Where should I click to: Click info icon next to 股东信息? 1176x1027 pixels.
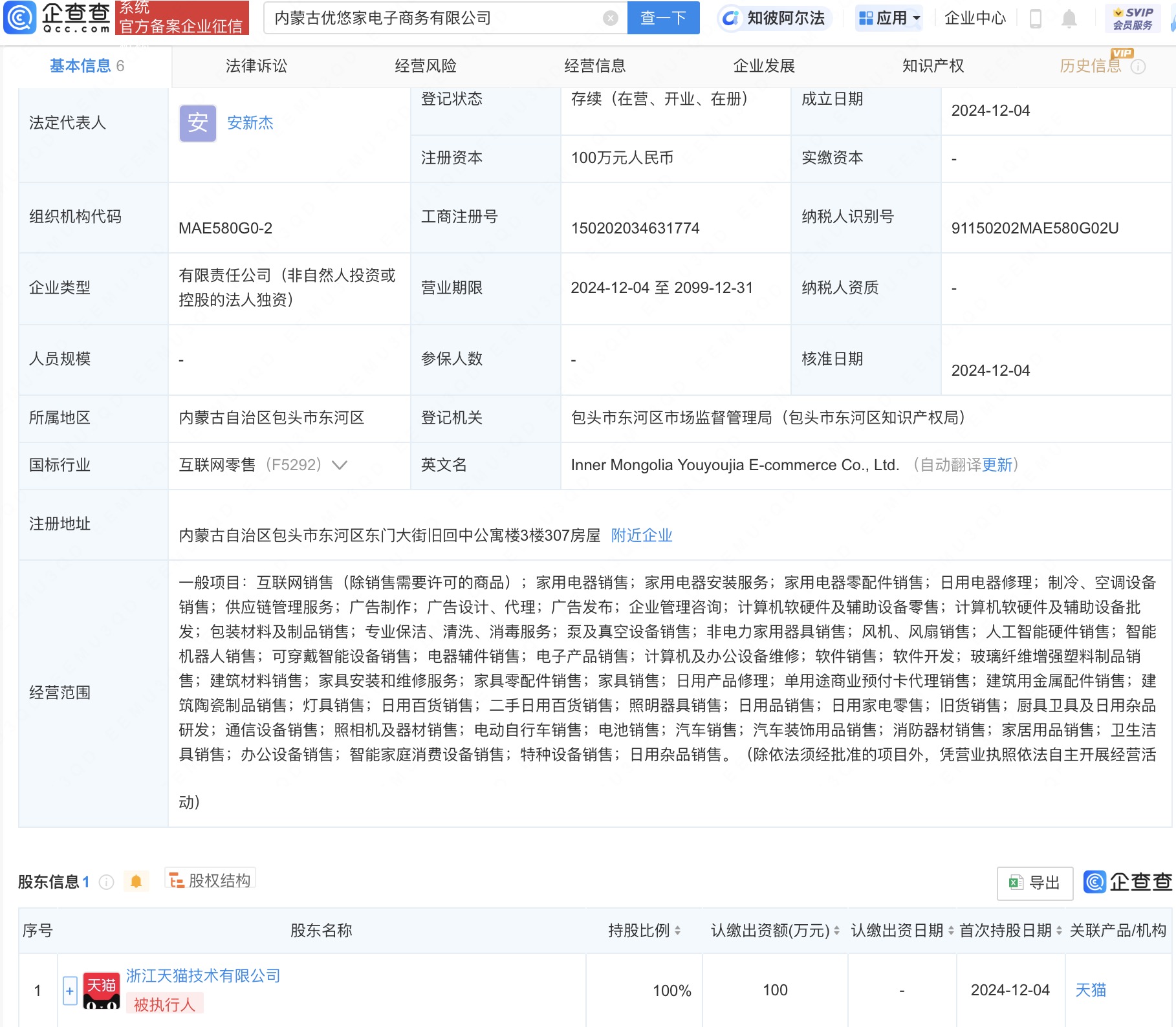[107, 882]
